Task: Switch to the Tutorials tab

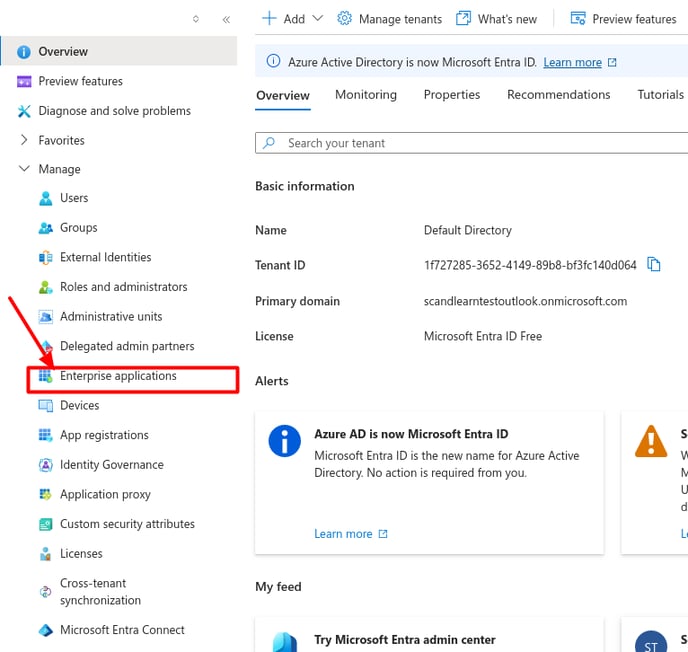Action: 660,95
